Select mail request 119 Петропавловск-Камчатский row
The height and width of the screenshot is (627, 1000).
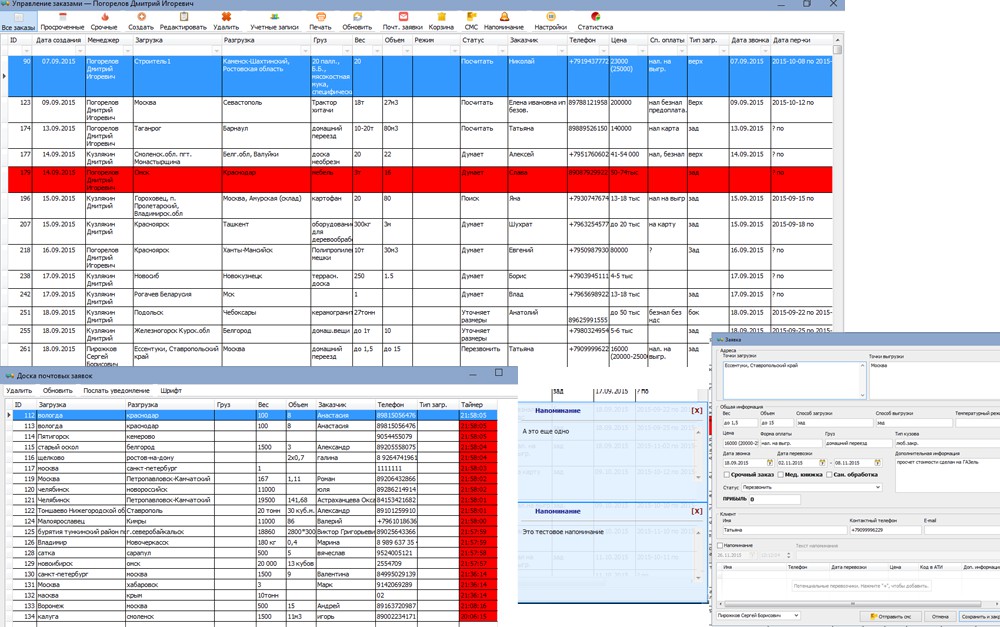point(254,478)
